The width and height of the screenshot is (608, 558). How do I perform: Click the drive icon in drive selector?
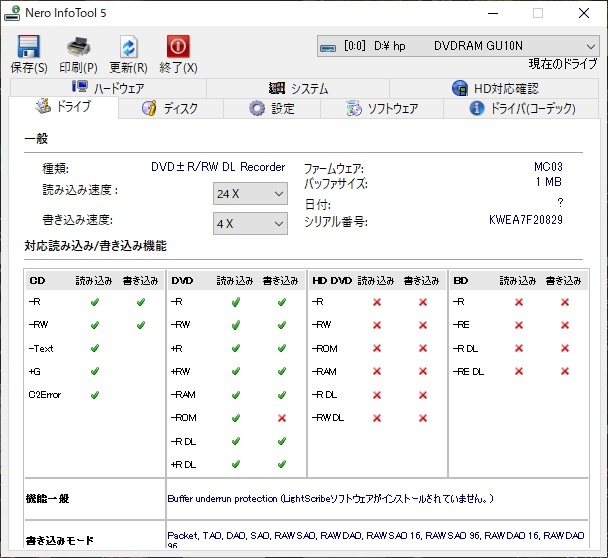click(328, 47)
